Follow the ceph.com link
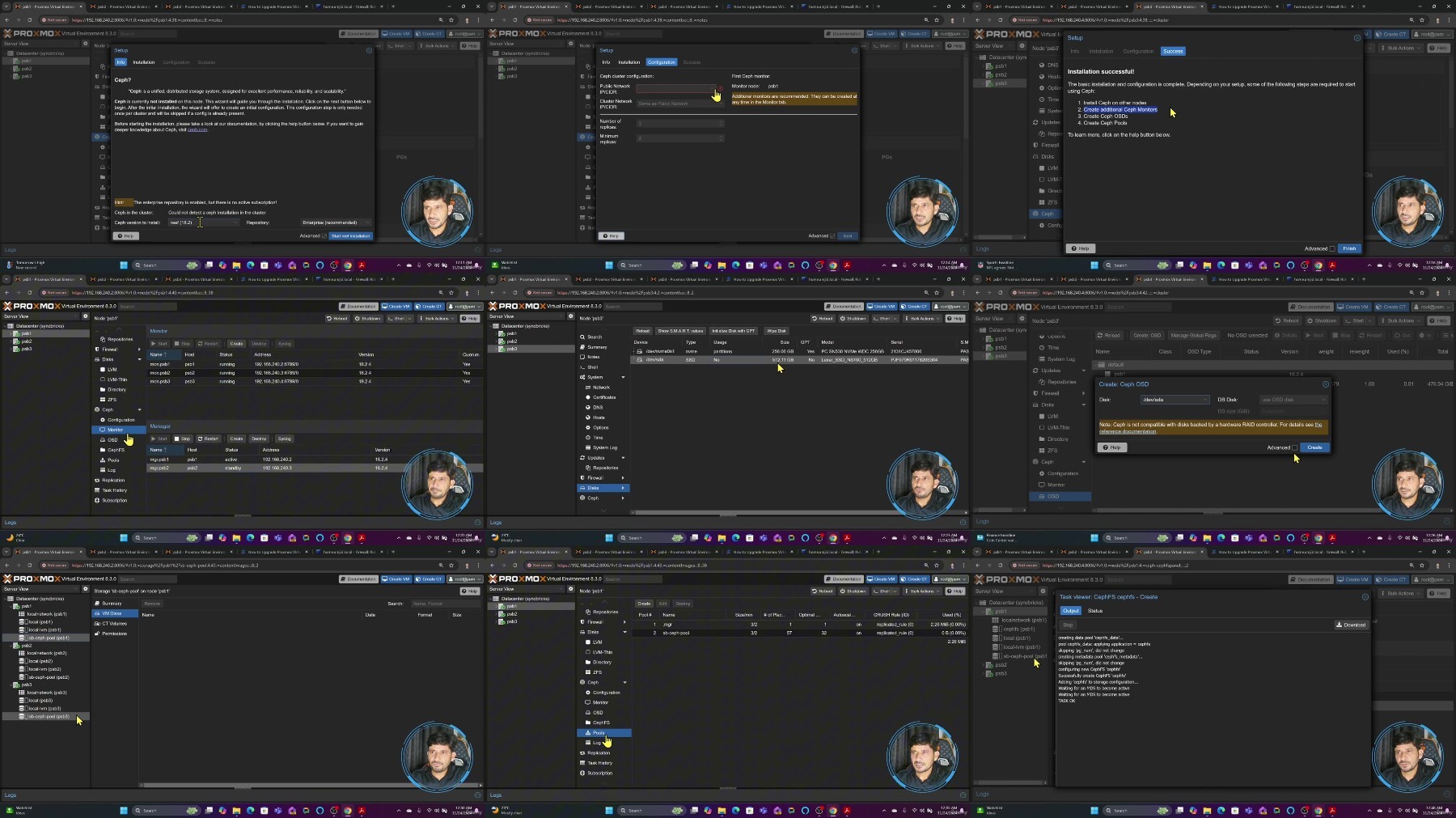Image resolution: width=1456 pixels, height=818 pixels. pyautogui.click(x=197, y=129)
